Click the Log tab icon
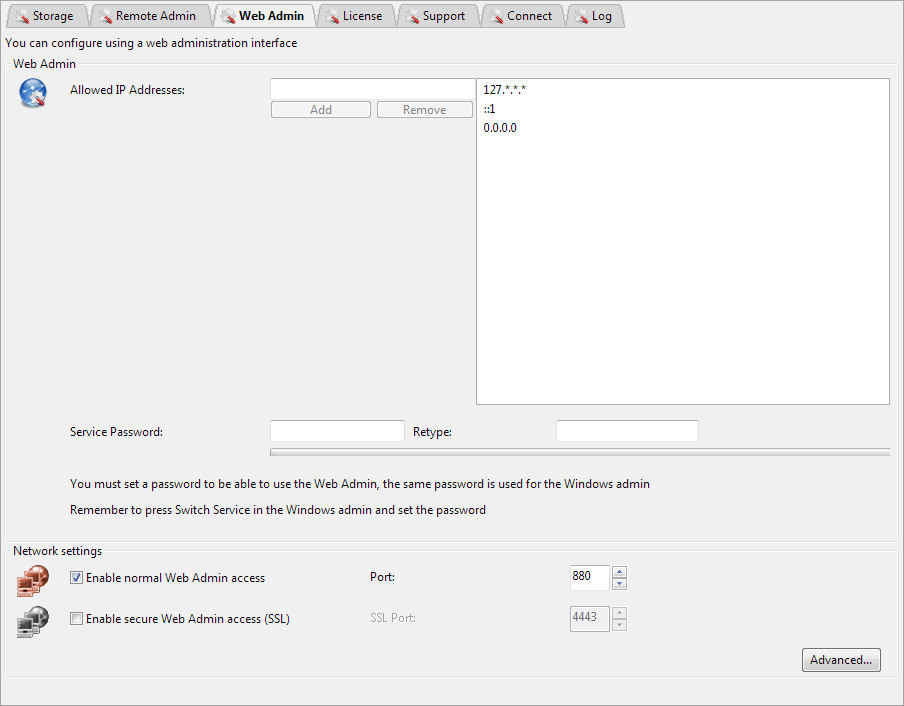The image size is (904, 706). (x=579, y=16)
